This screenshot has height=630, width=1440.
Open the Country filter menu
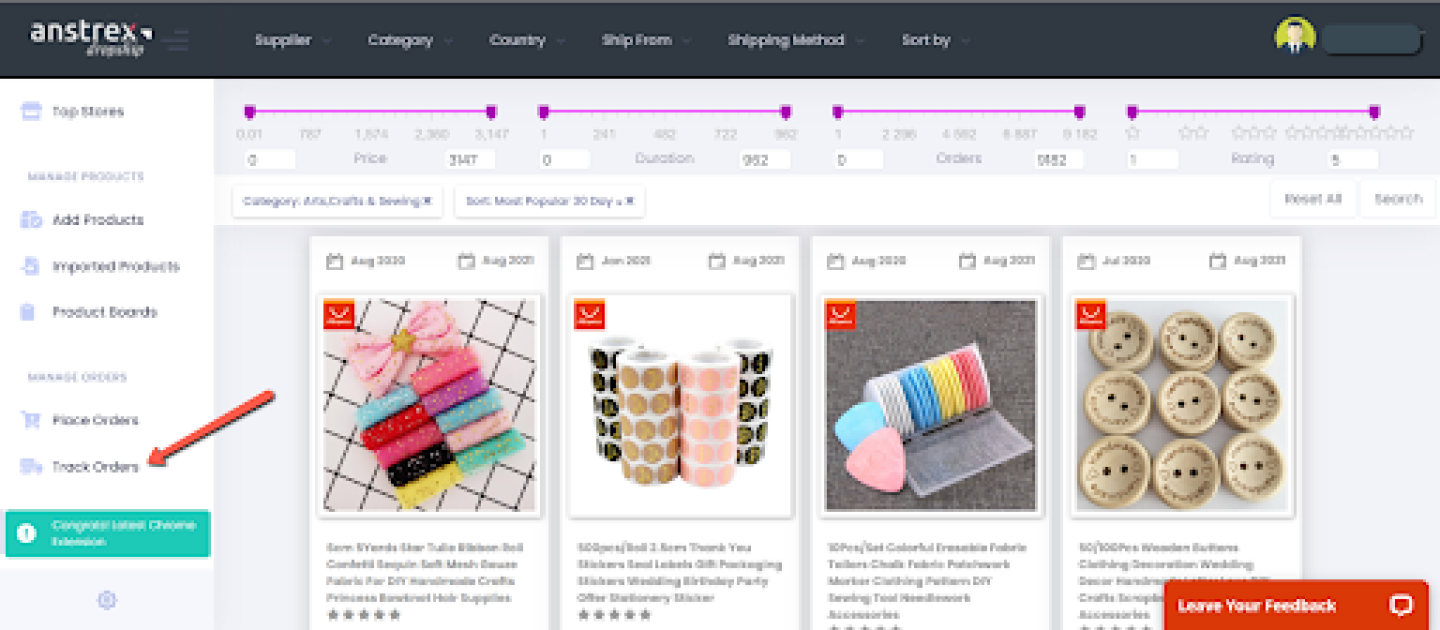pyautogui.click(x=526, y=41)
